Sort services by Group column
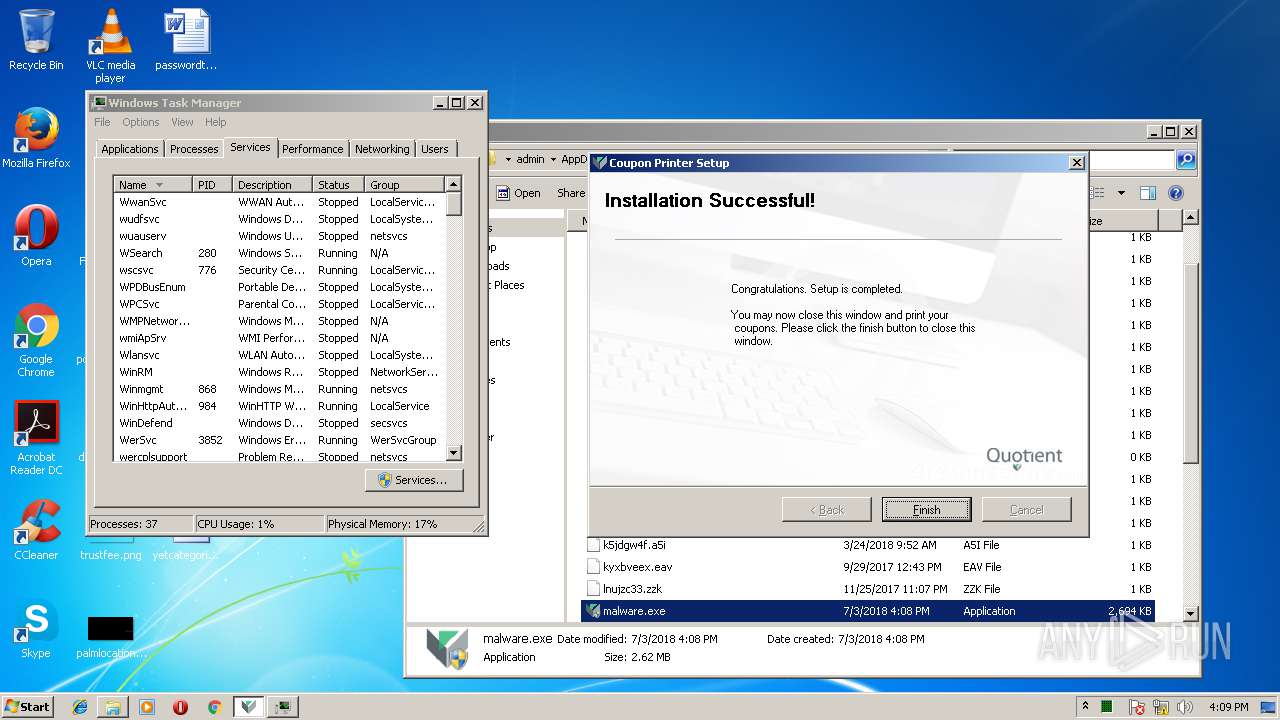 point(404,185)
